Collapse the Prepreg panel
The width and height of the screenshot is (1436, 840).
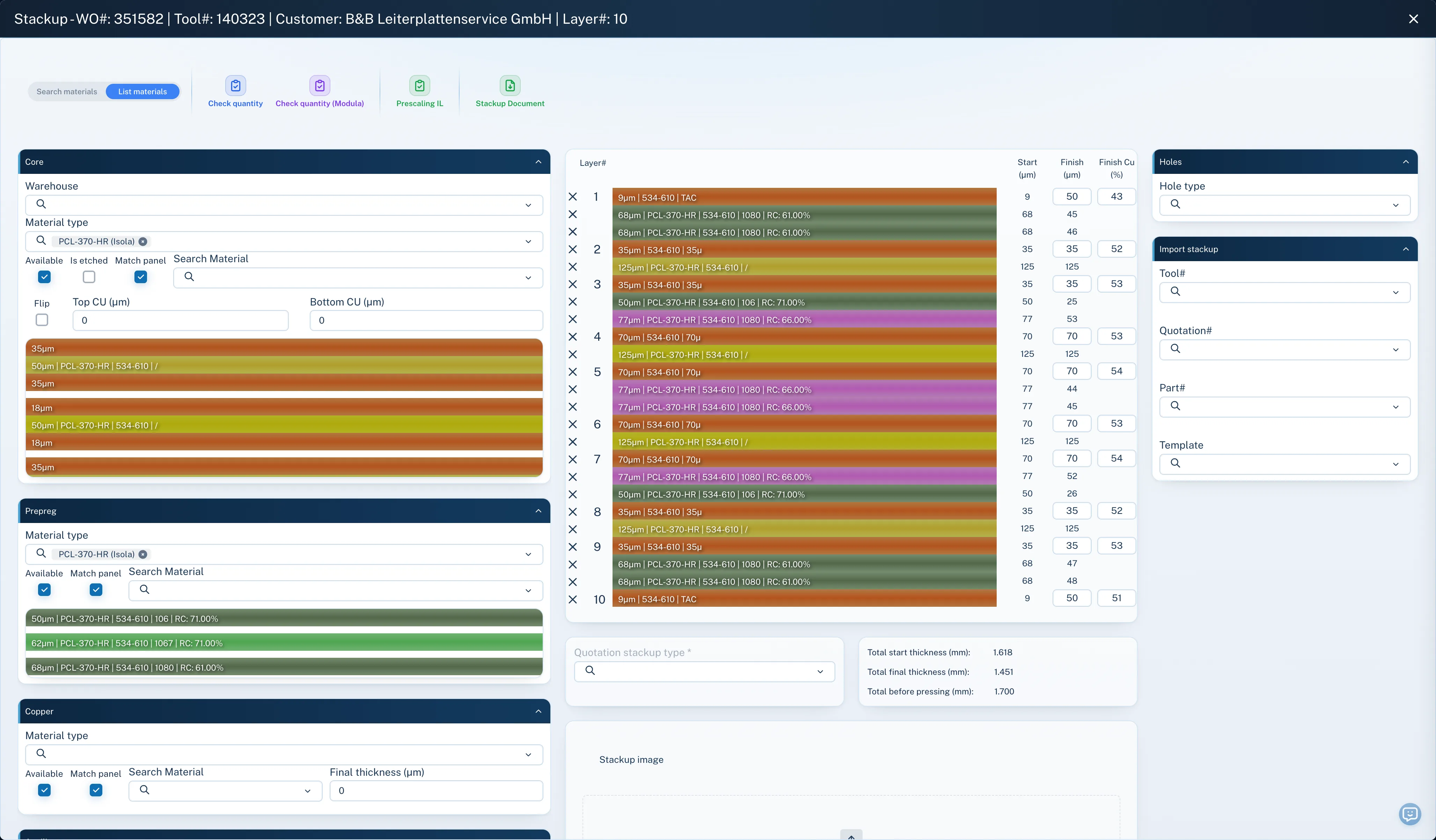[x=538, y=511]
